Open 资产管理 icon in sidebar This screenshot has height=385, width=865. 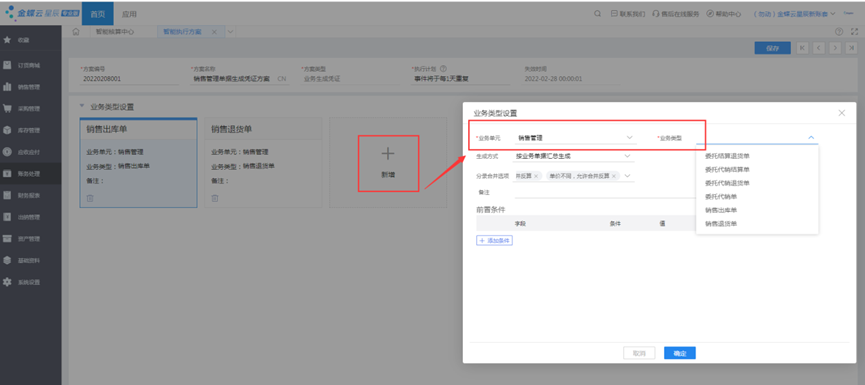(x=8, y=239)
